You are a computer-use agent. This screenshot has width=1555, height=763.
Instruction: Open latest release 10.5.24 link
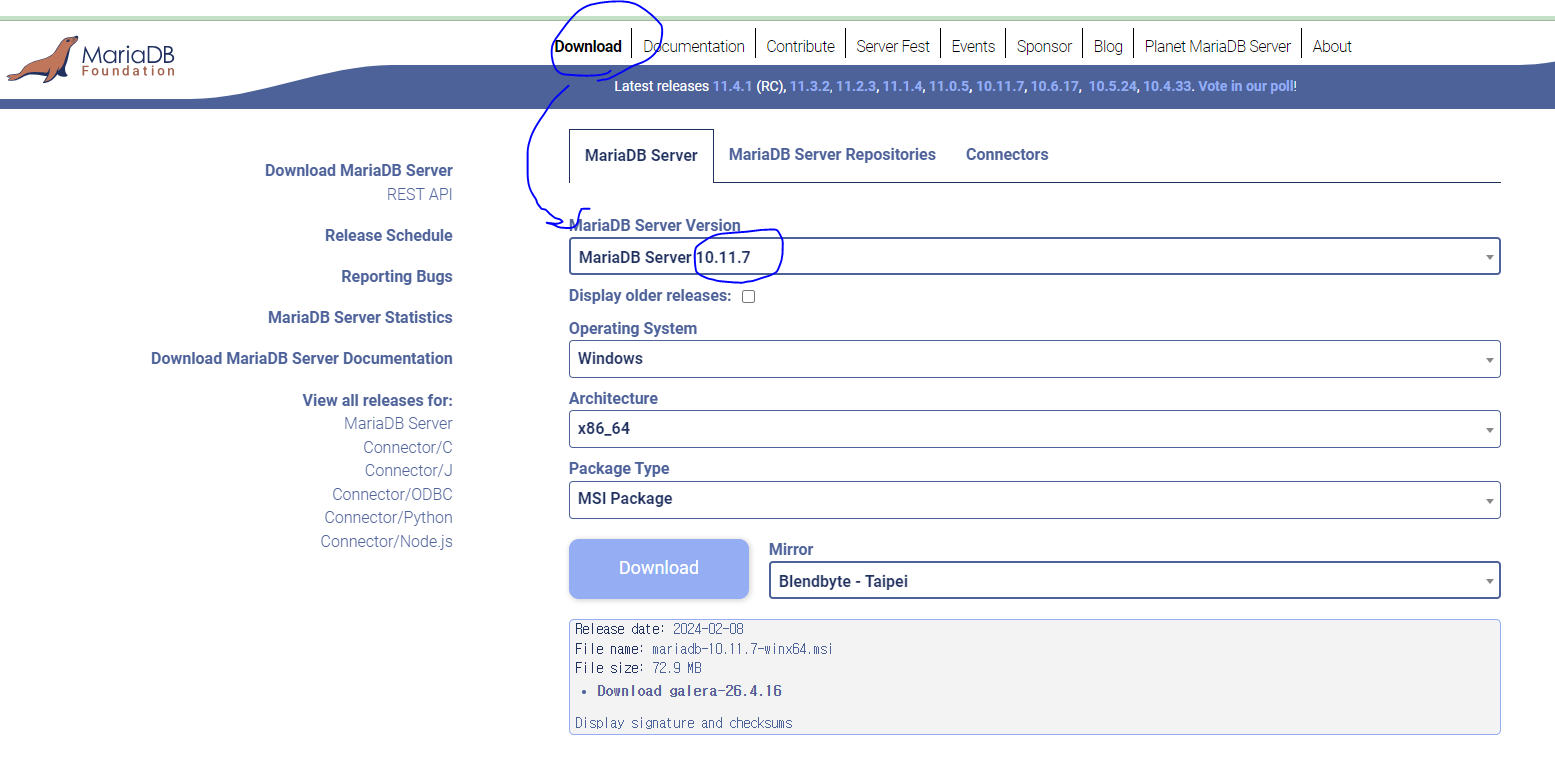pyautogui.click(x=1112, y=86)
